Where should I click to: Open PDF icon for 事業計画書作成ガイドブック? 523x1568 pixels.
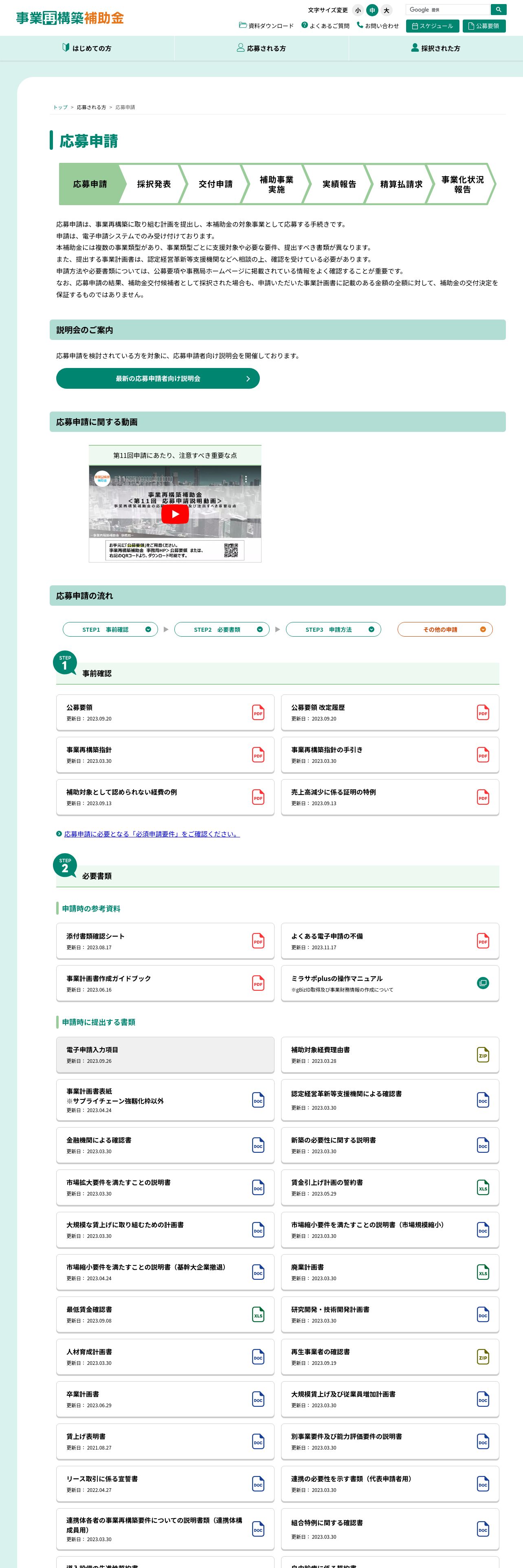(x=258, y=983)
